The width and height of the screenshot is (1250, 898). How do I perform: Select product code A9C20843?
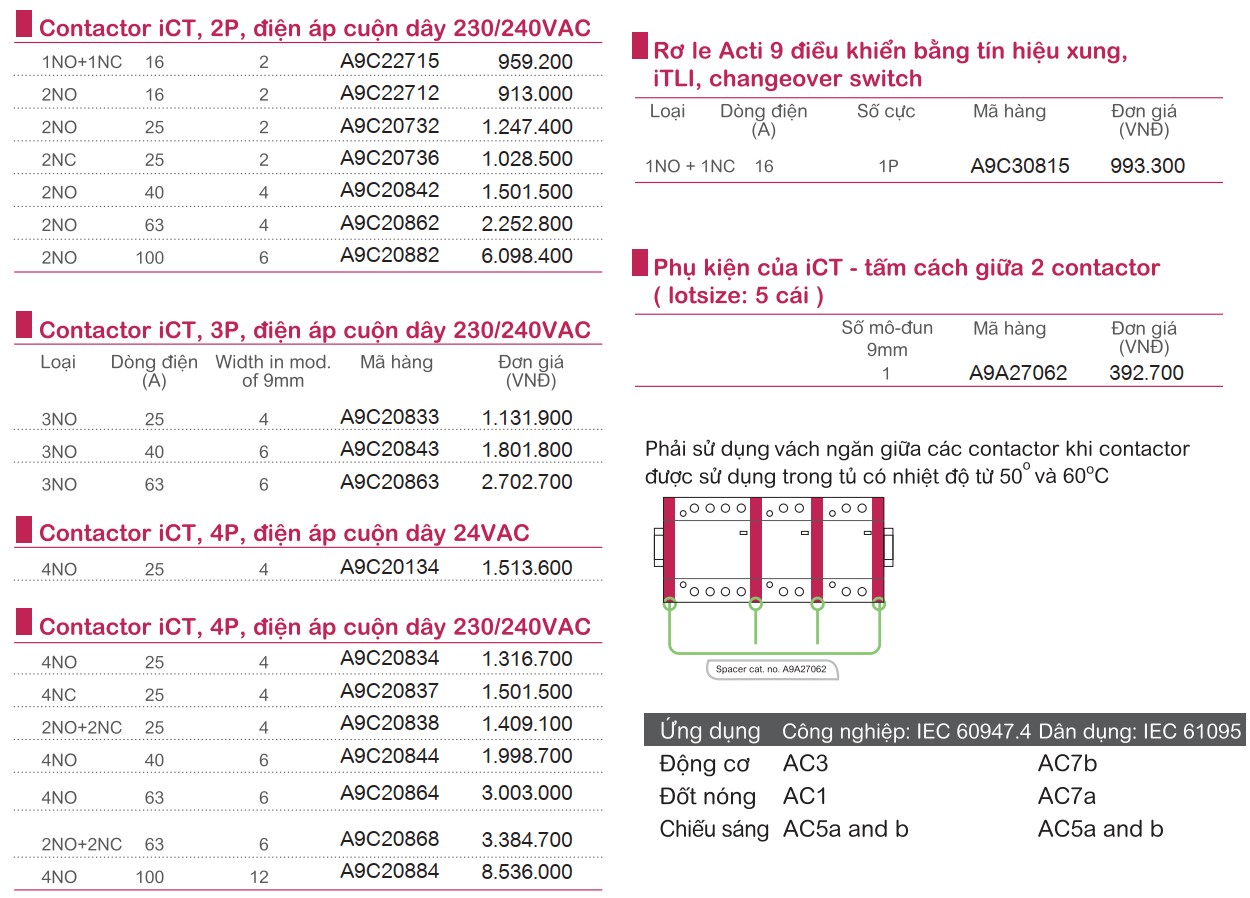tap(389, 449)
